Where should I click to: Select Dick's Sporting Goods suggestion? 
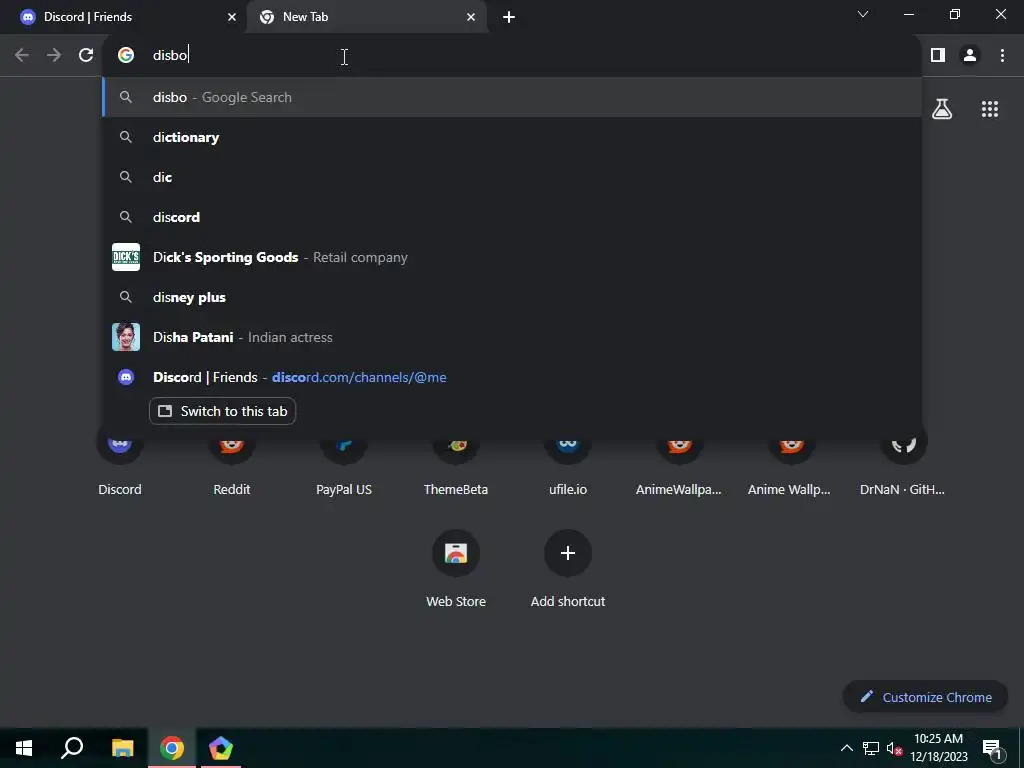coord(511,257)
